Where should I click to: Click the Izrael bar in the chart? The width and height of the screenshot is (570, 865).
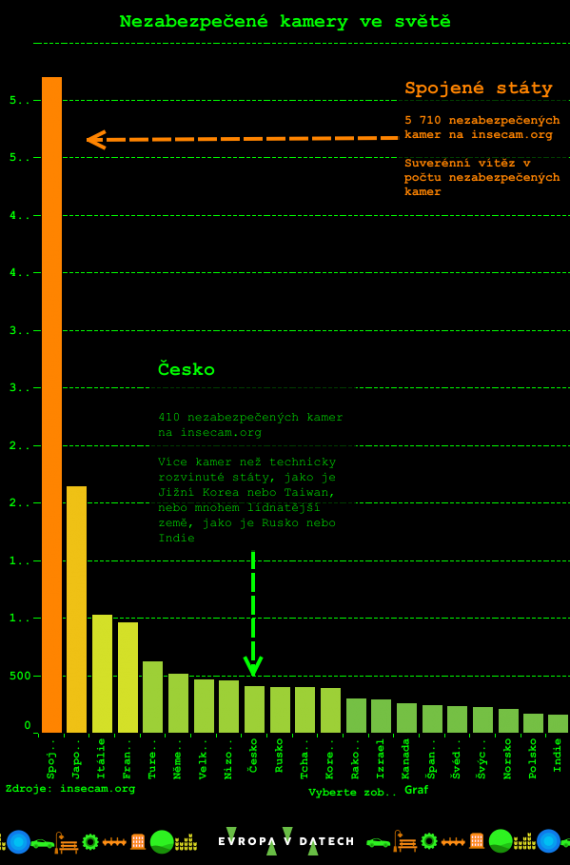point(381,716)
